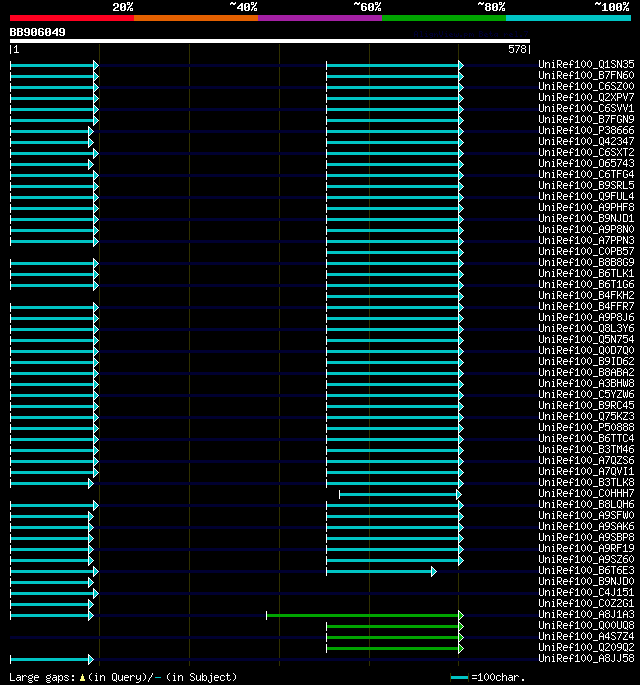Click on UniRef100_B3TM46
Image resolution: width=640 pixels, height=685 pixels.
pos(586,449)
